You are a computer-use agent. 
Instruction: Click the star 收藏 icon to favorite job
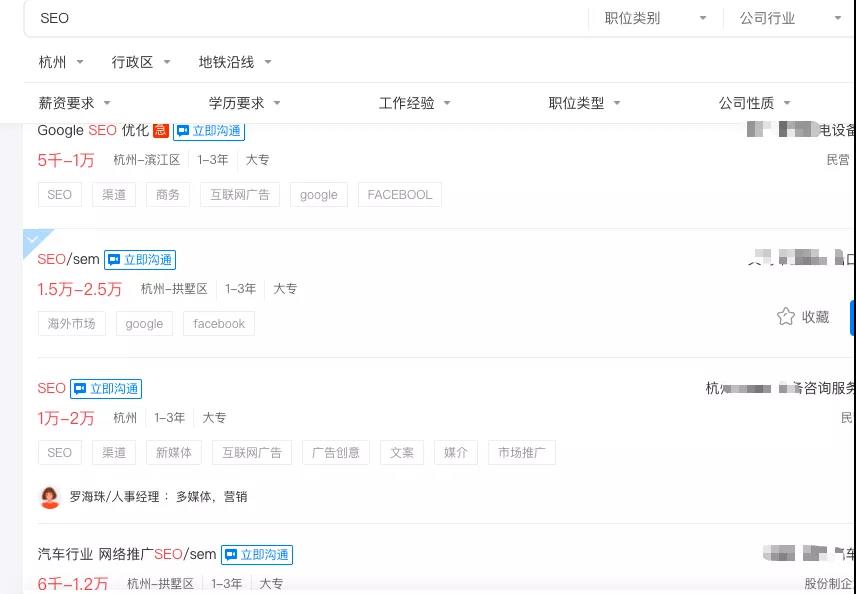click(786, 316)
